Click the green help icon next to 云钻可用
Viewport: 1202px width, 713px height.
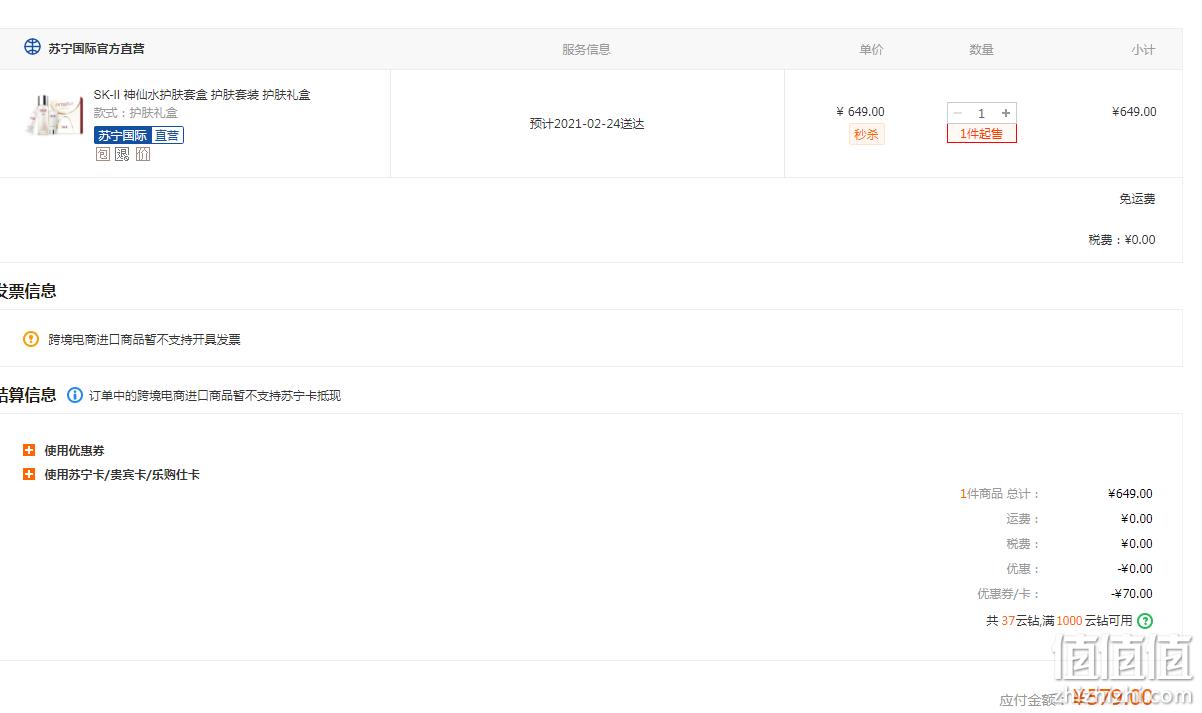tap(1145, 621)
